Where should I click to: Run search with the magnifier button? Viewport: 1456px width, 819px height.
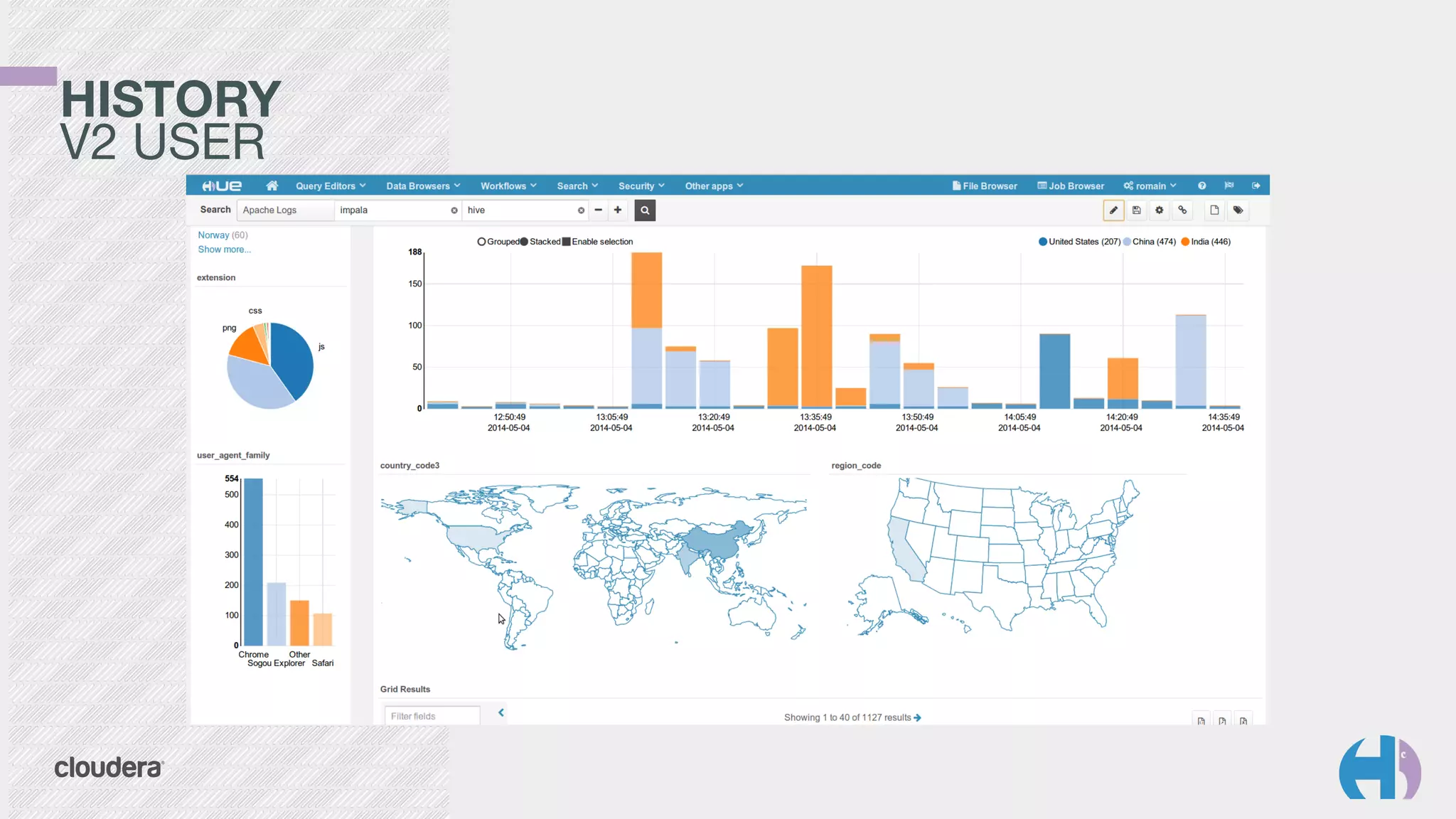click(x=645, y=210)
